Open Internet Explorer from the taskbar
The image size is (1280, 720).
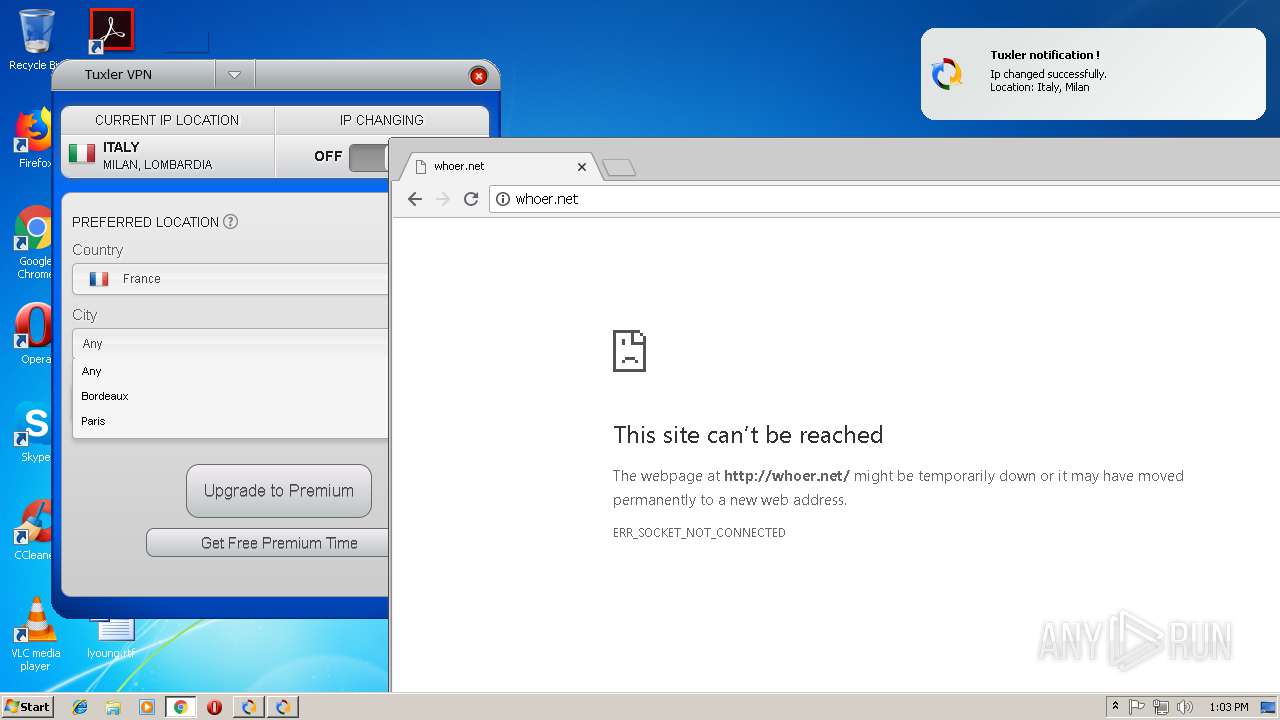(80, 707)
